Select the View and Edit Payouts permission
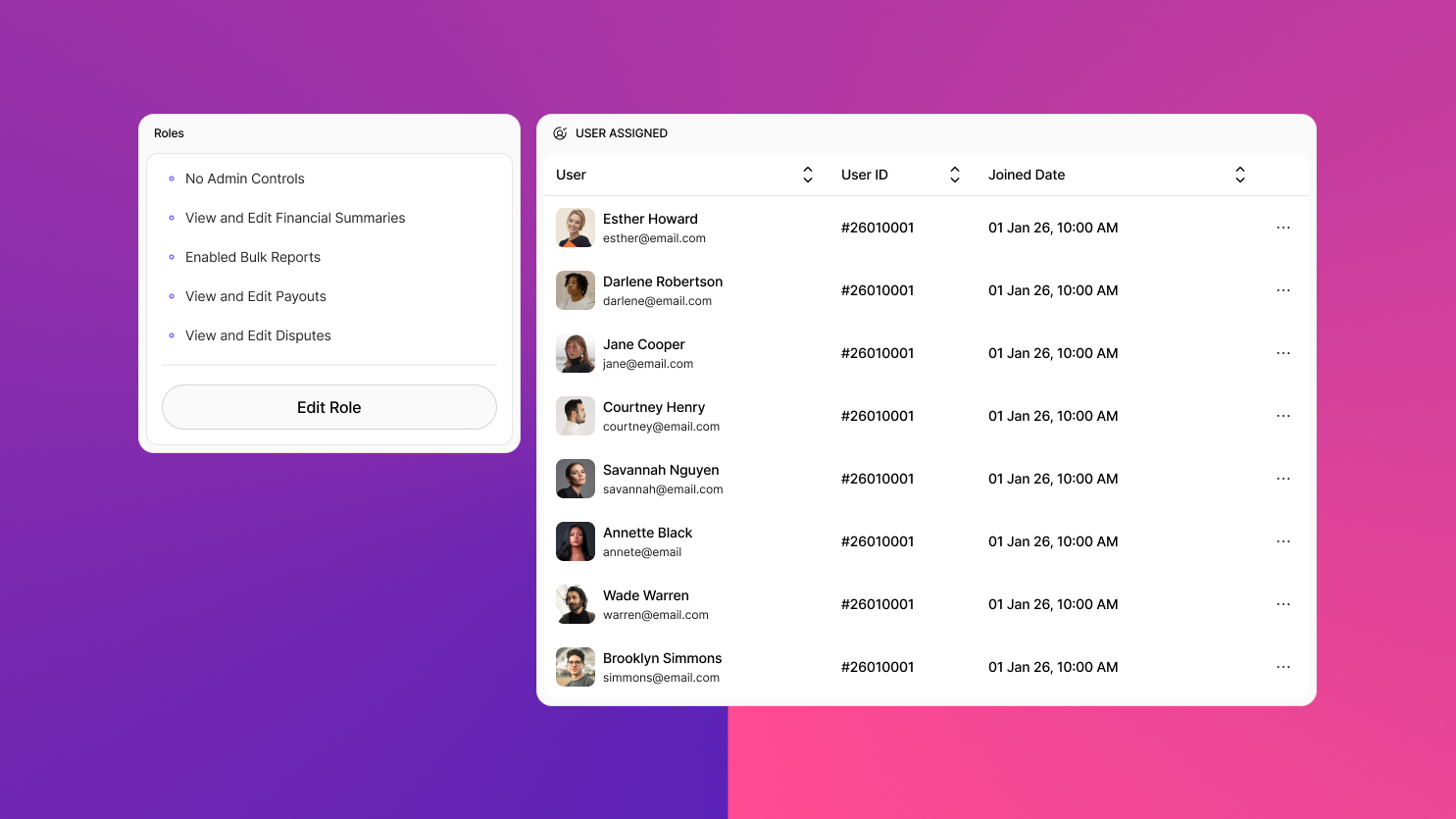The image size is (1456, 819). [256, 296]
